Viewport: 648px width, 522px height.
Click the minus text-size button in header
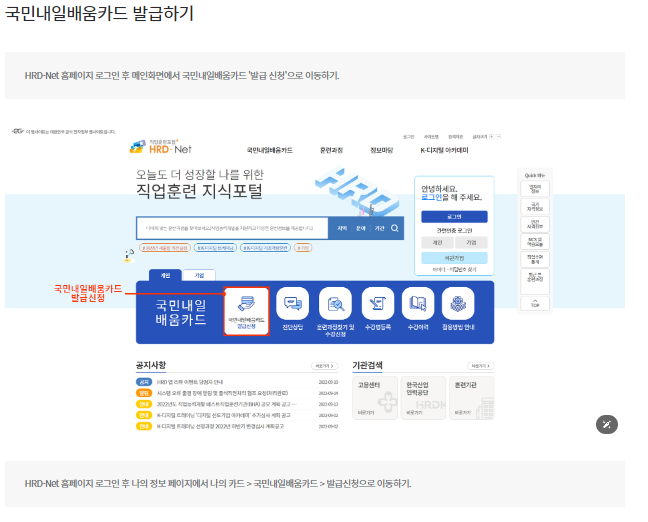tap(498, 136)
